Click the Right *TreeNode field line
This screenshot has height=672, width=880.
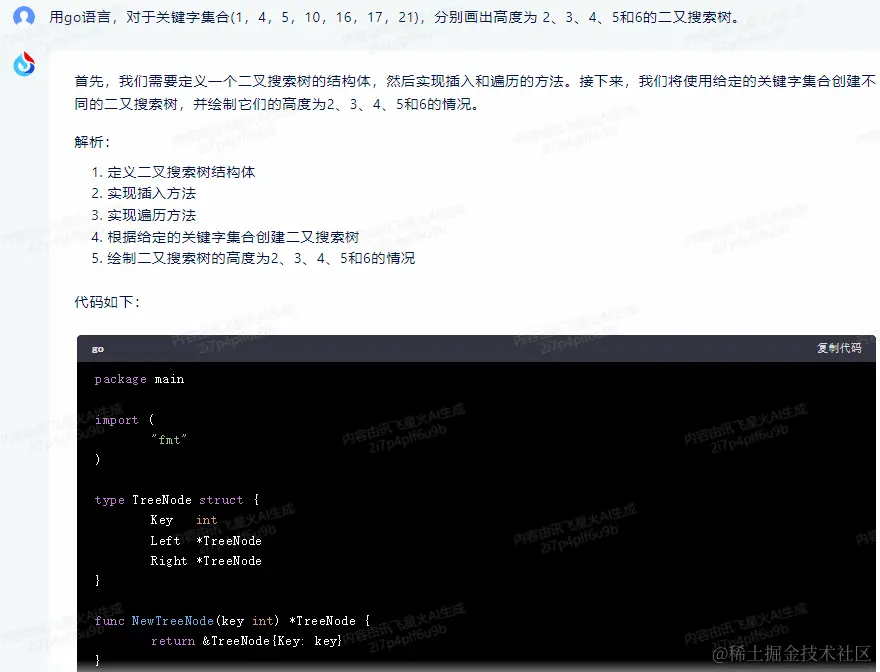click(x=207, y=561)
